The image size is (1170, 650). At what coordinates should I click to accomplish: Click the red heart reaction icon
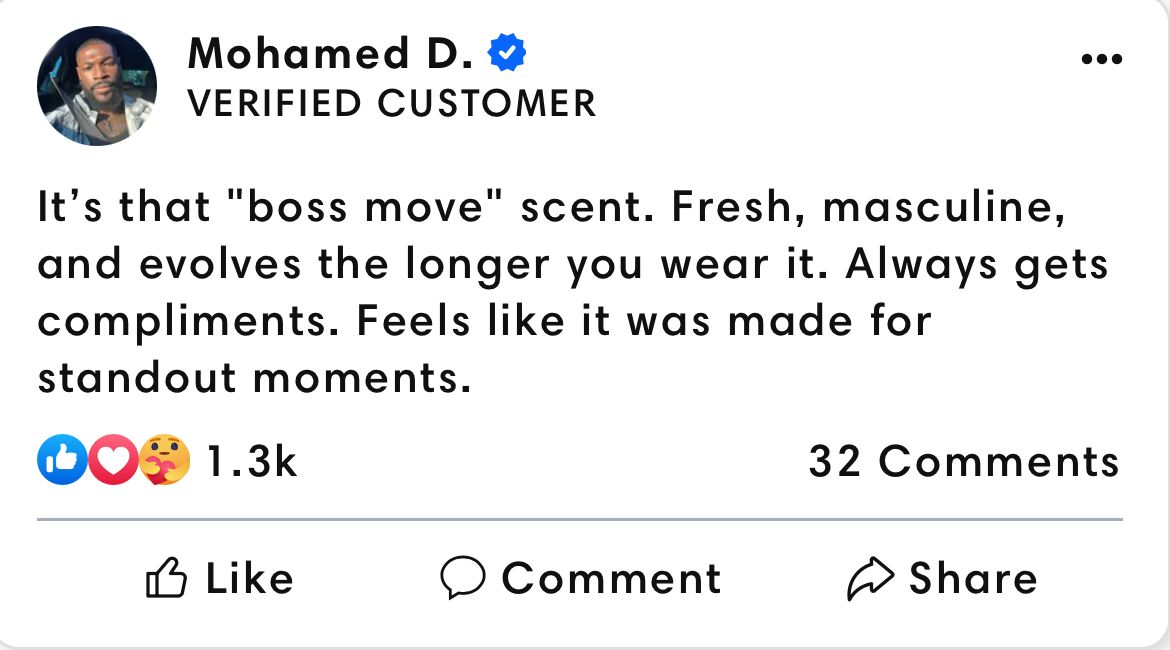pos(112,461)
